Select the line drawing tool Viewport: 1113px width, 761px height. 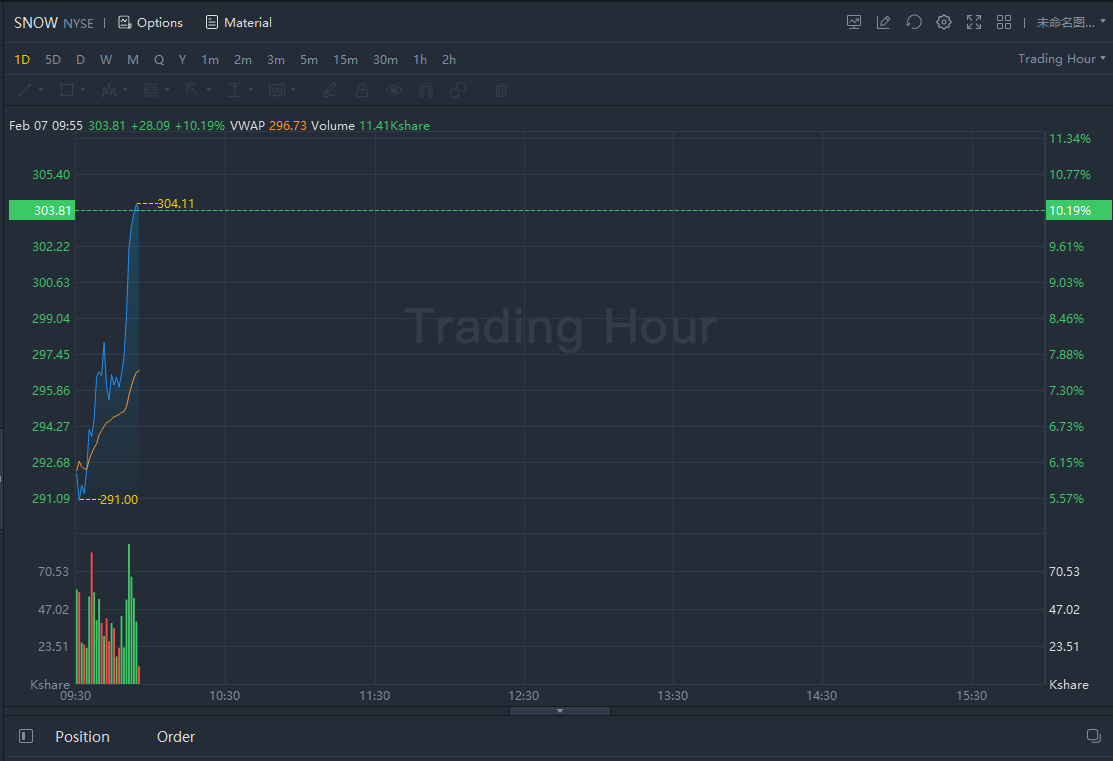tap(25, 90)
